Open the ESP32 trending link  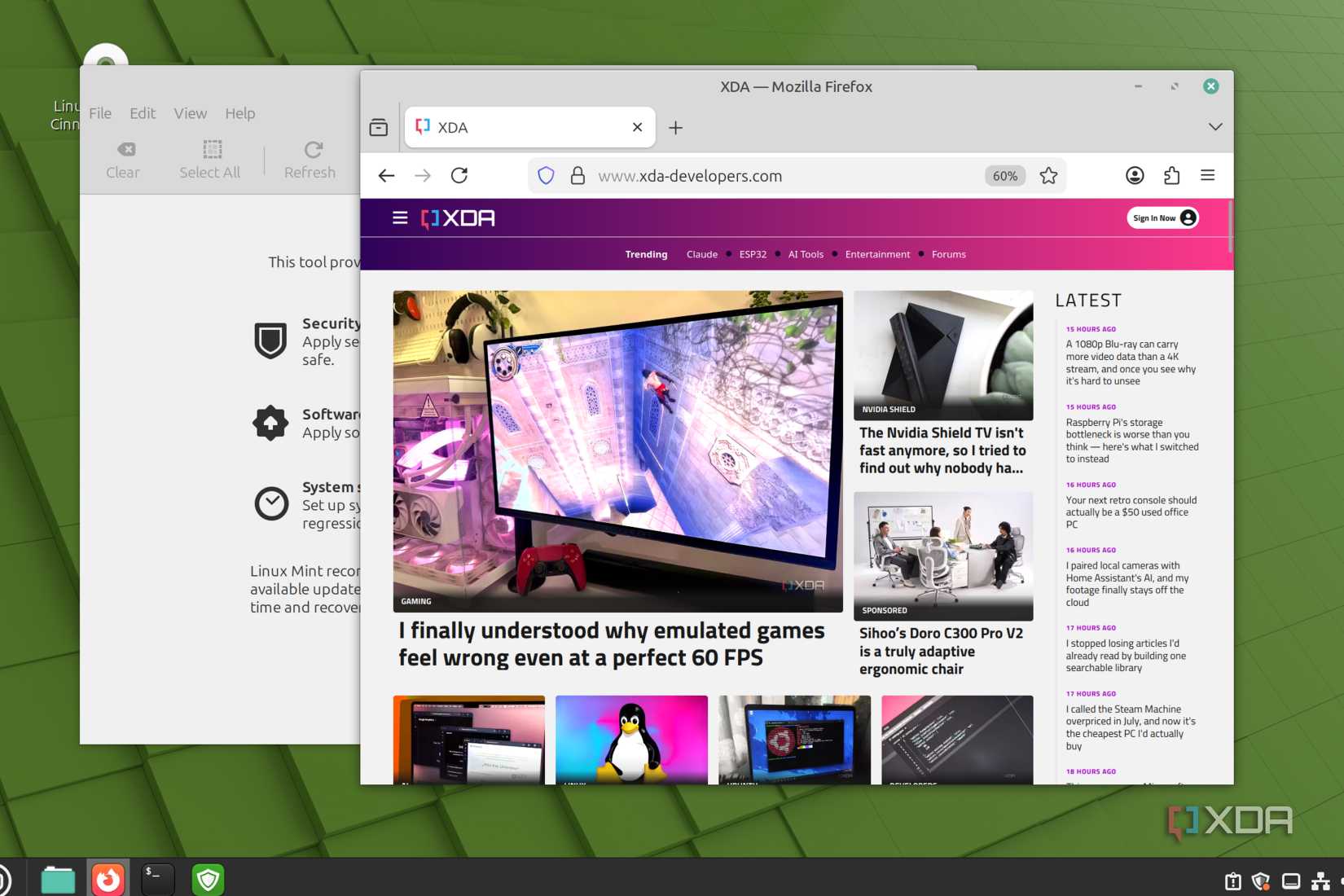753,254
